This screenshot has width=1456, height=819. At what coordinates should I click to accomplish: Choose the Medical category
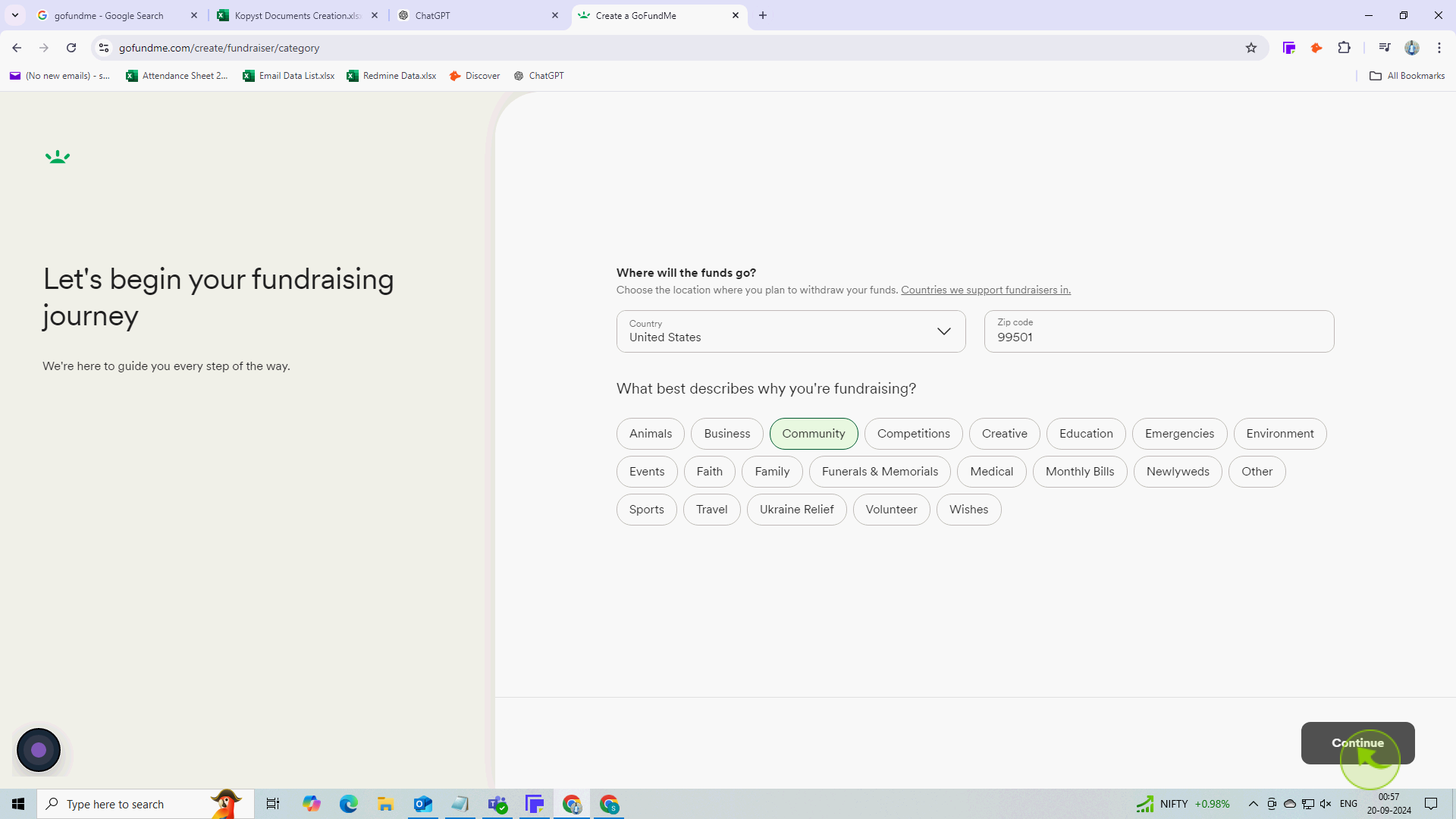992,472
